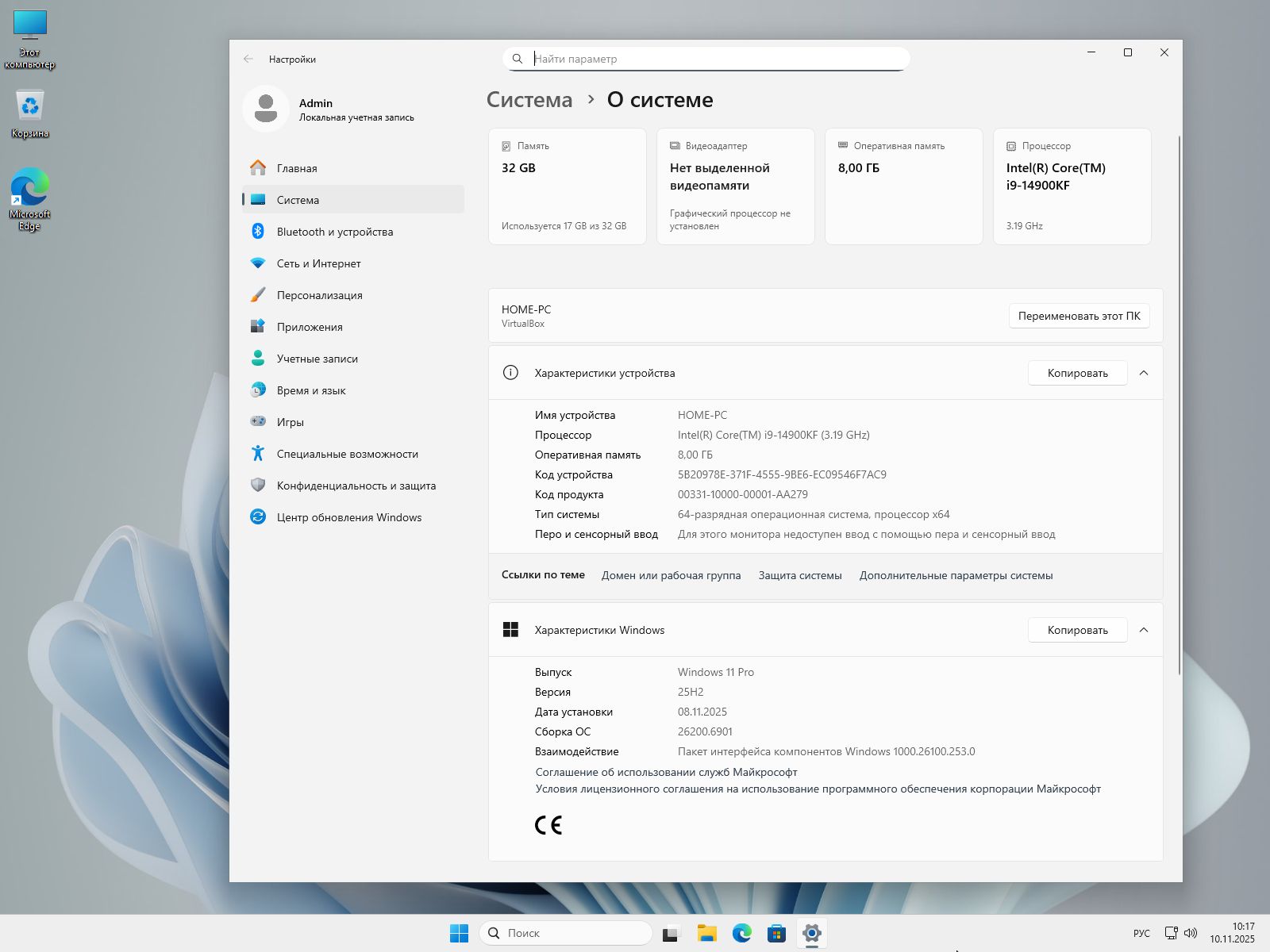Open the Privacy and security shield icon
1270x952 pixels.
(x=258, y=486)
